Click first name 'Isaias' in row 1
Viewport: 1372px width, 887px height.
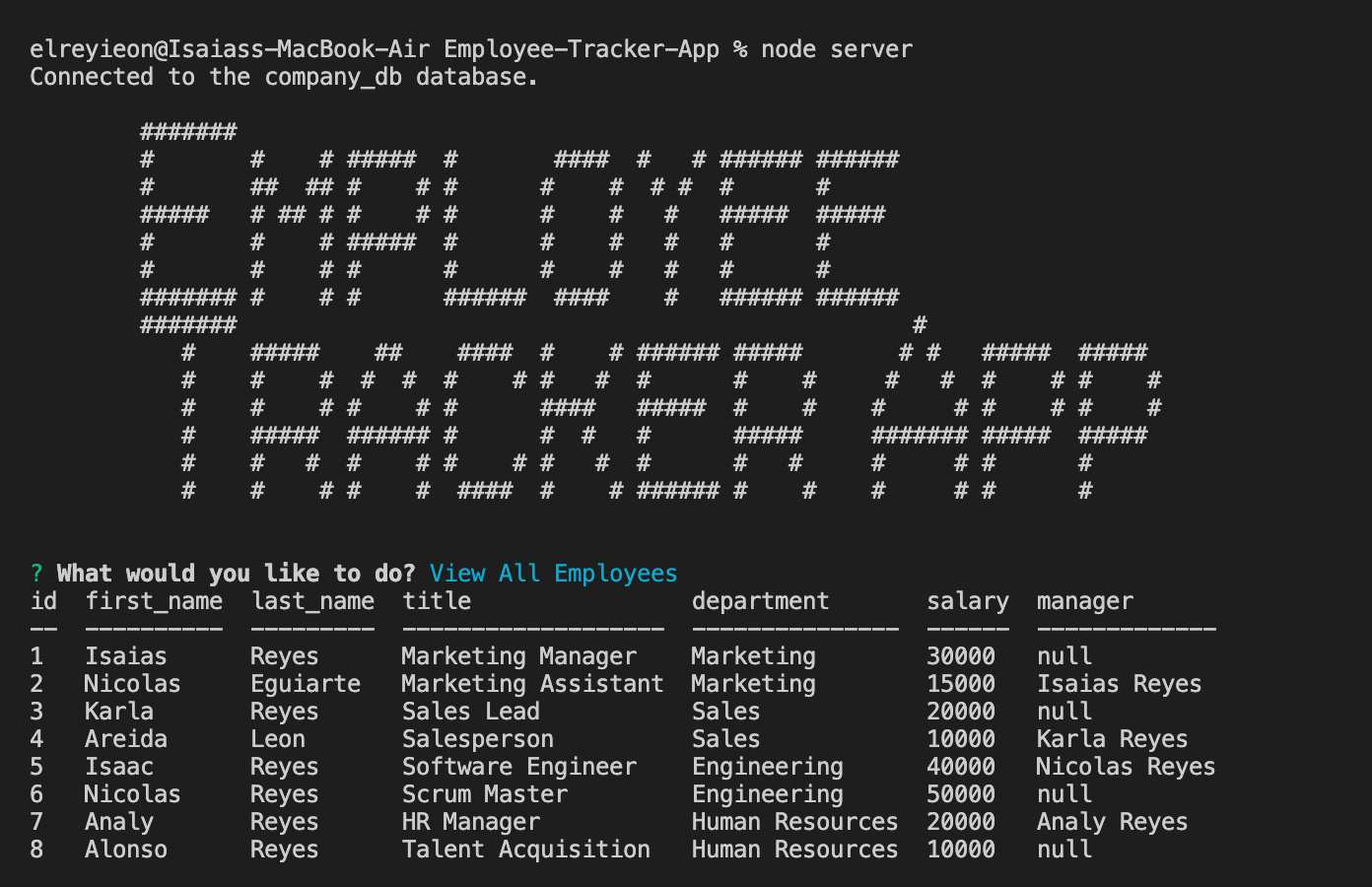click(x=126, y=656)
